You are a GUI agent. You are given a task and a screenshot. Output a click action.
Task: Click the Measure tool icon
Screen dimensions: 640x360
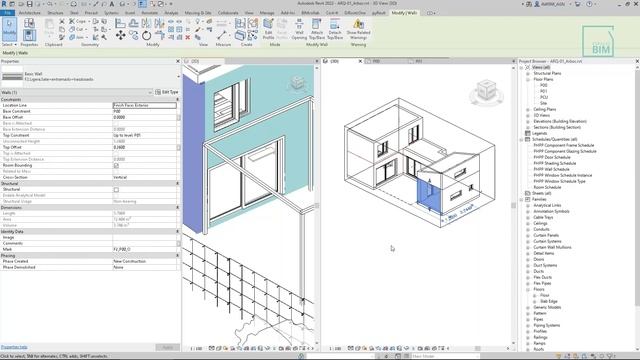point(222,36)
